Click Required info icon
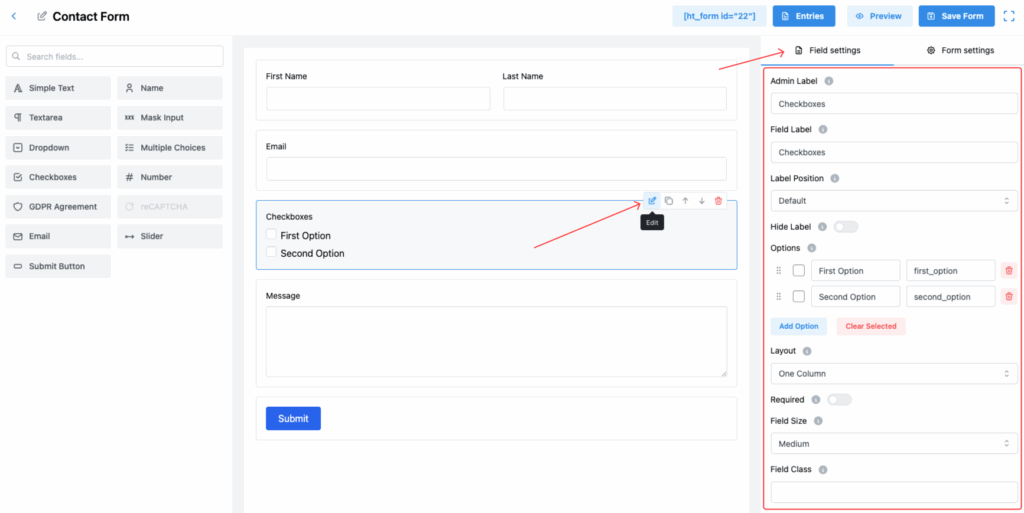The height and width of the screenshot is (513, 1024). pos(816,399)
